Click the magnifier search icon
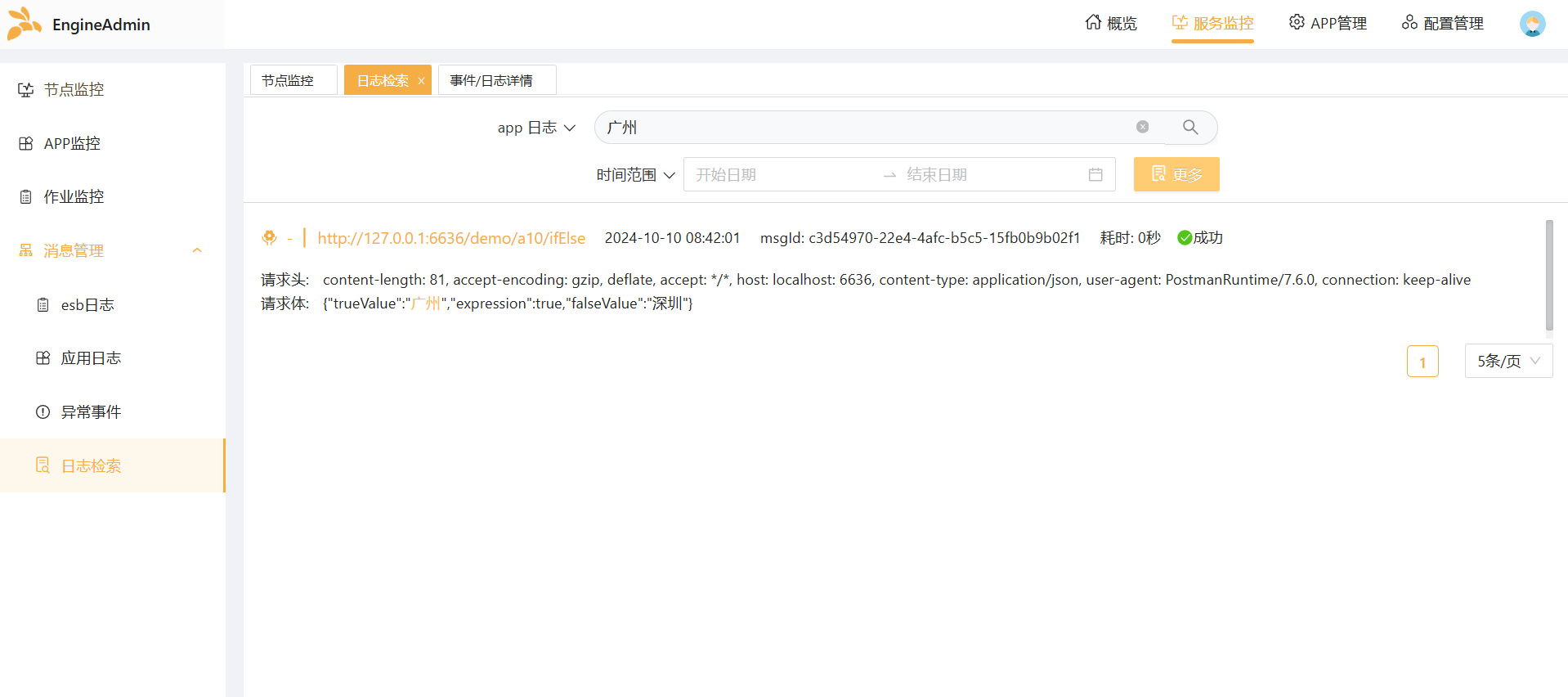This screenshot has width=1568, height=697. click(x=1190, y=127)
